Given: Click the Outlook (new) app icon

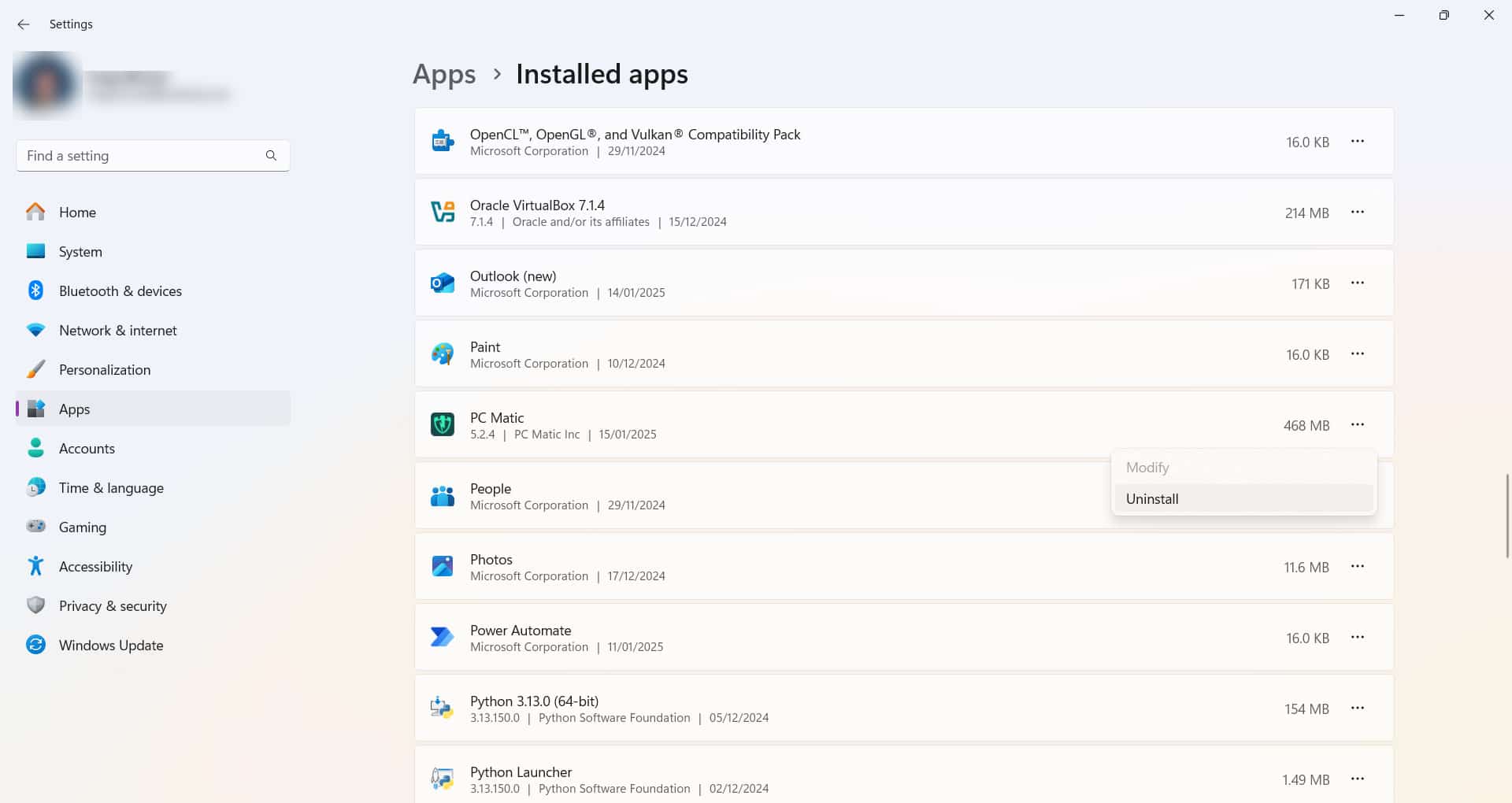Looking at the screenshot, I should click(x=443, y=283).
